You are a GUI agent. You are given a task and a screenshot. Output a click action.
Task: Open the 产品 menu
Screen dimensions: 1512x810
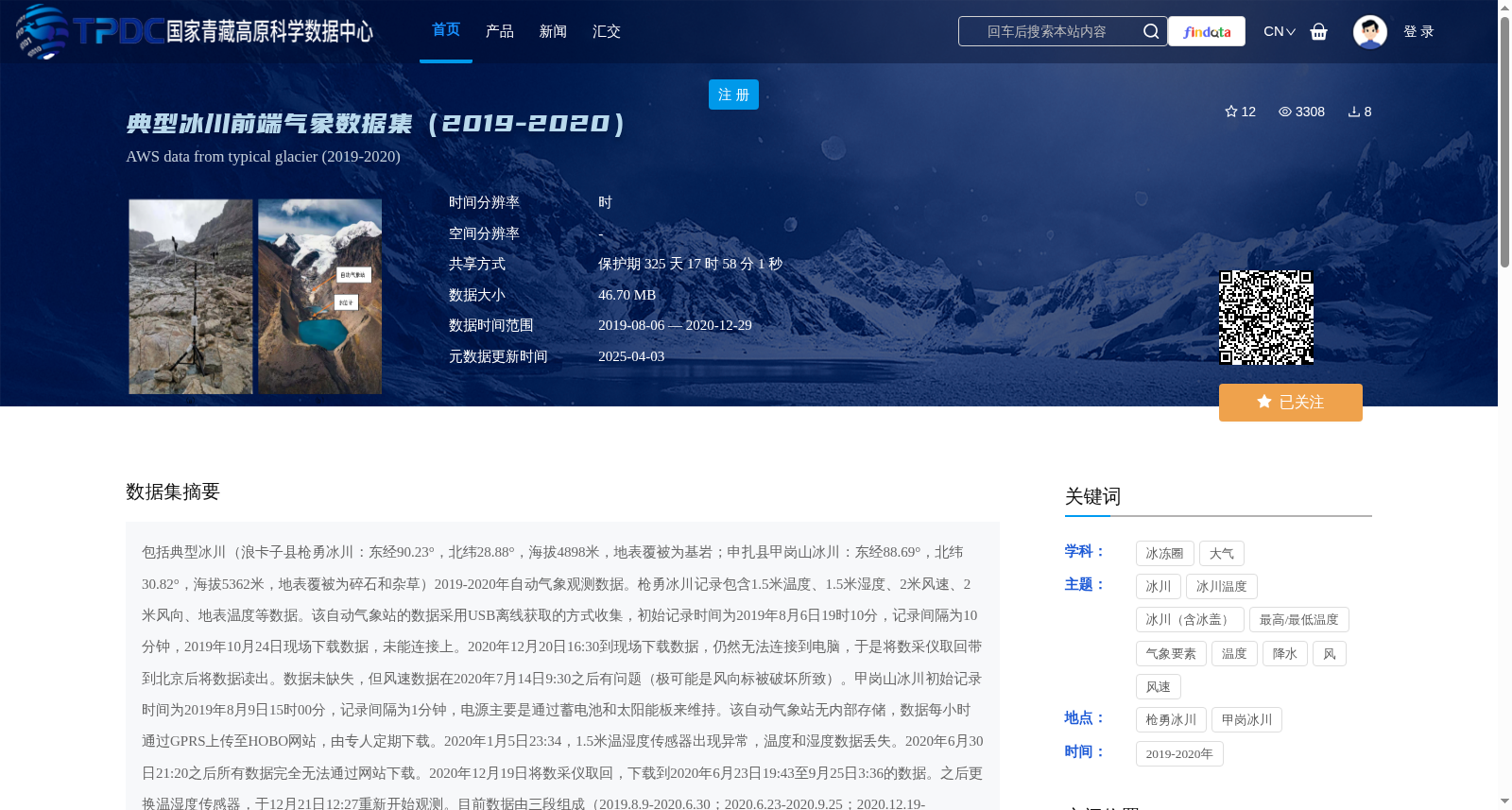[x=500, y=31]
